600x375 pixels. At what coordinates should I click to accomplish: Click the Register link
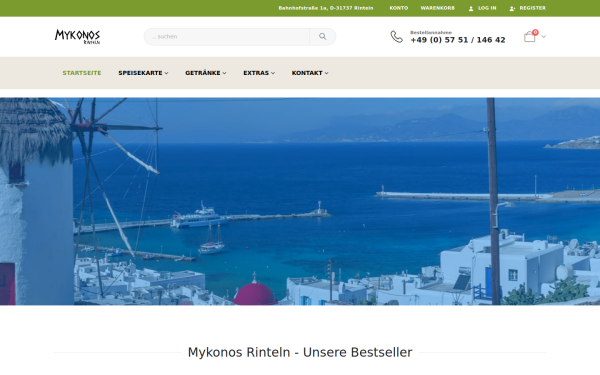click(x=532, y=8)
